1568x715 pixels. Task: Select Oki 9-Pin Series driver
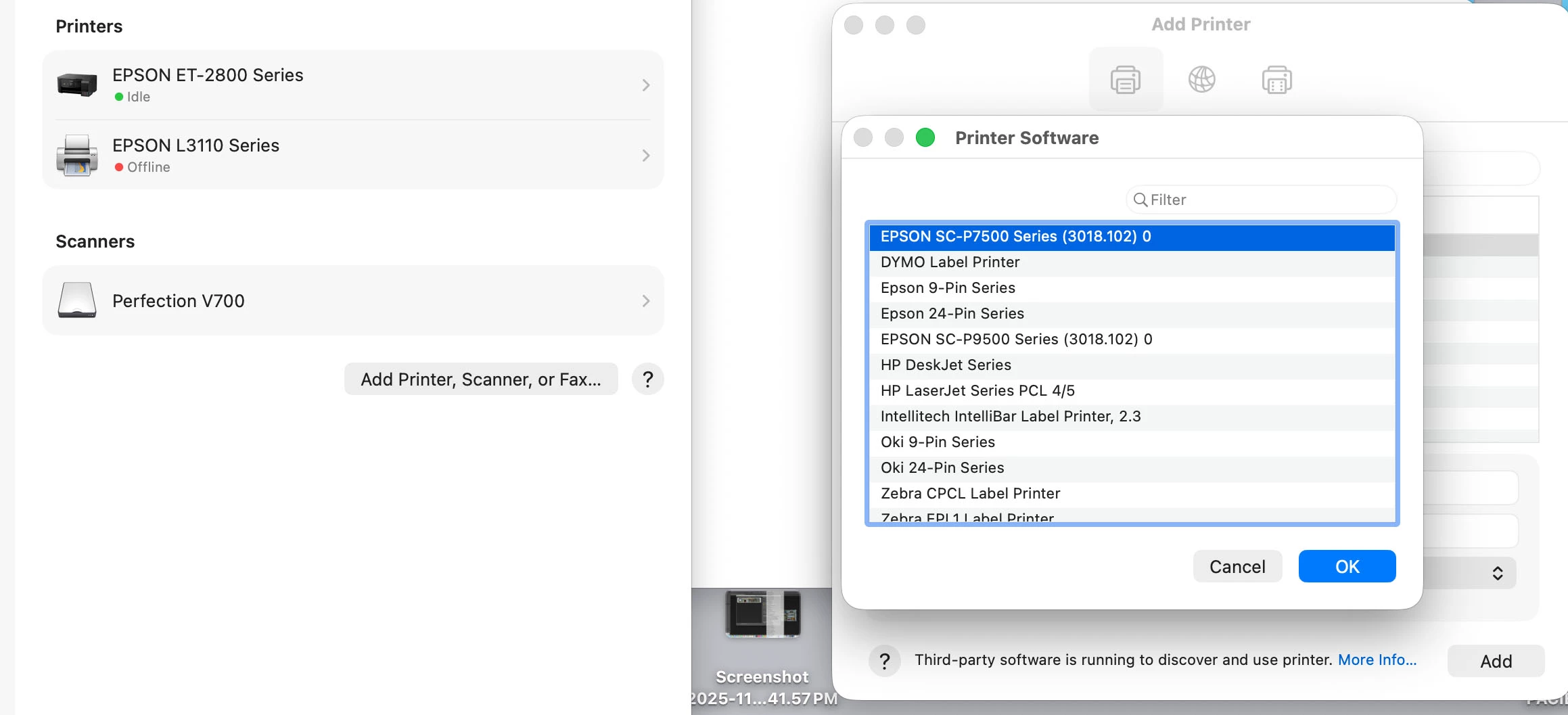[1132, 442]
